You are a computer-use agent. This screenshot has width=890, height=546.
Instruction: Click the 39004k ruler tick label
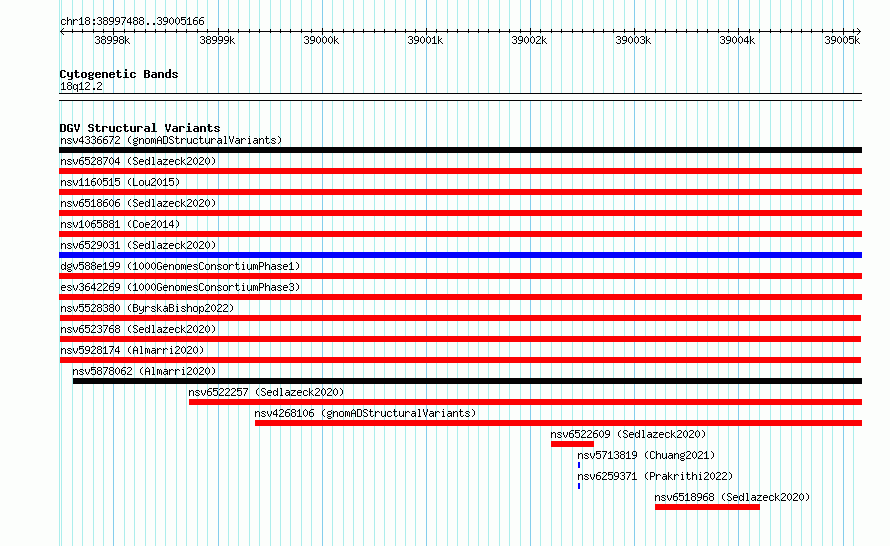click(x=737, y=40)
